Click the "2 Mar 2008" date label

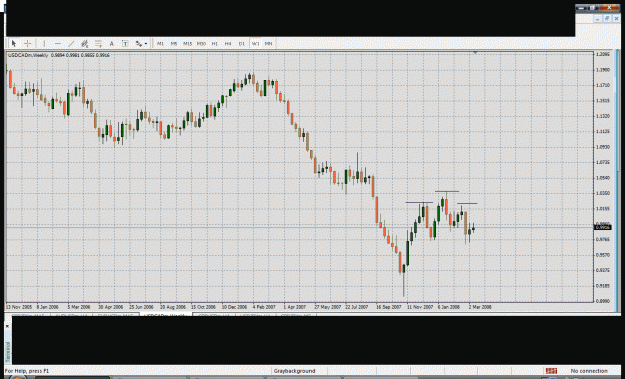[480, 307]
